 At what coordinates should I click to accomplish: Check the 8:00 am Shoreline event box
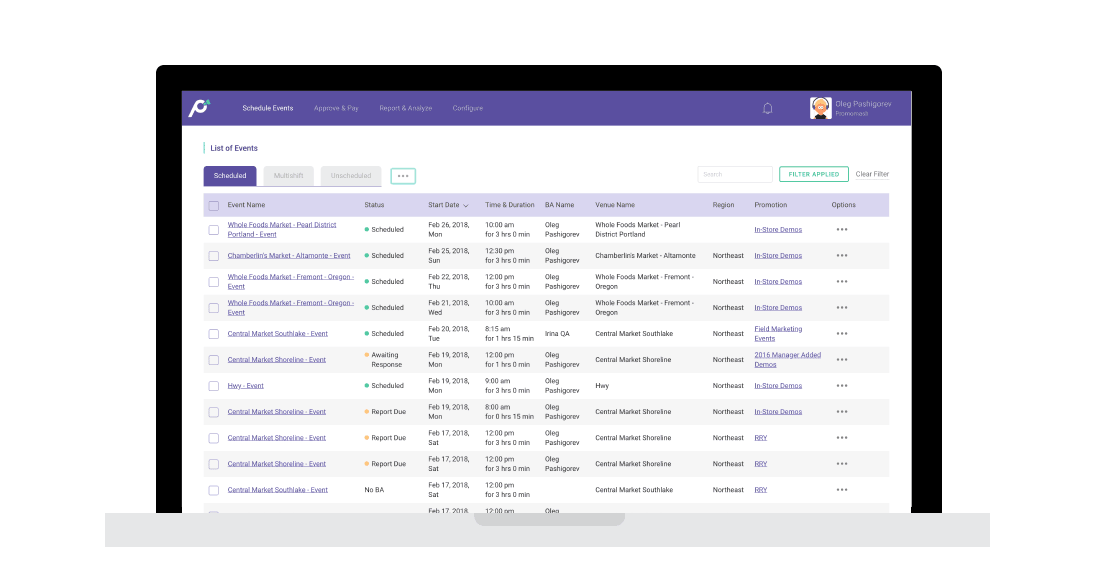coord(214,412)
